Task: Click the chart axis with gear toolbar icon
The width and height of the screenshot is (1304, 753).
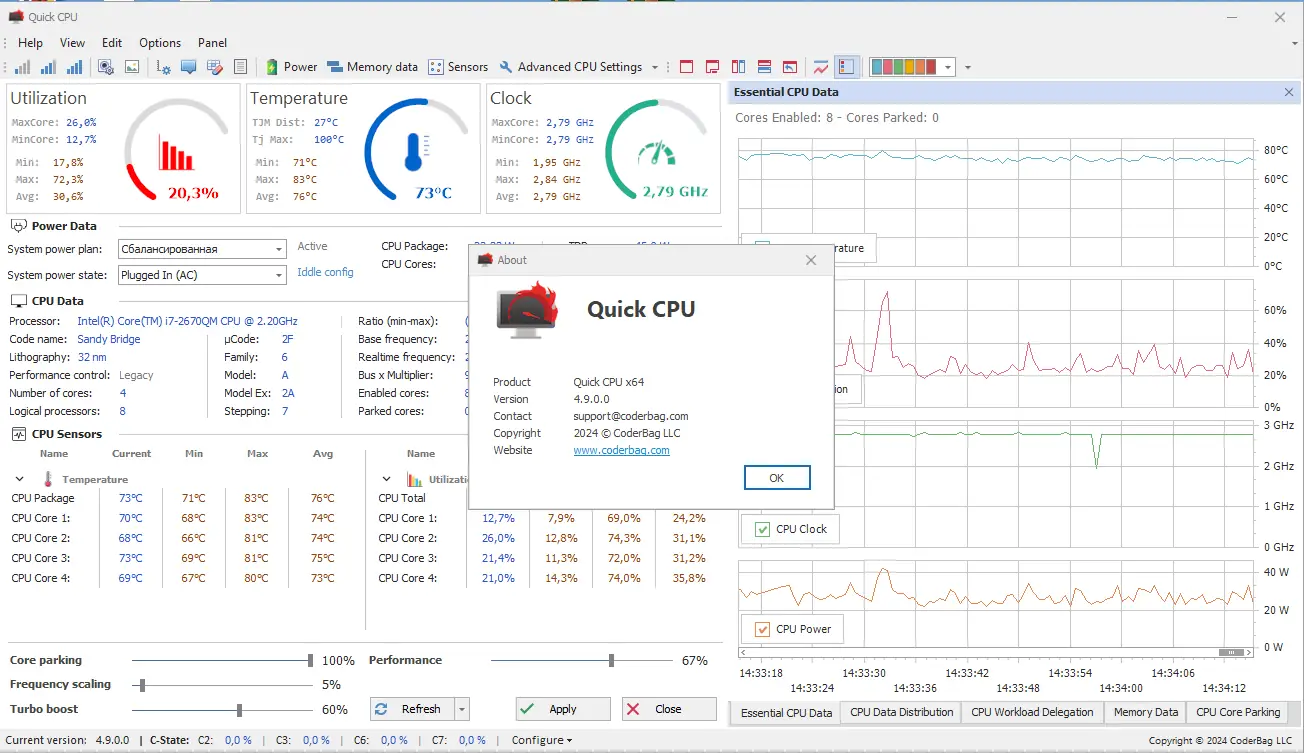Action: (x=164, y=67)
